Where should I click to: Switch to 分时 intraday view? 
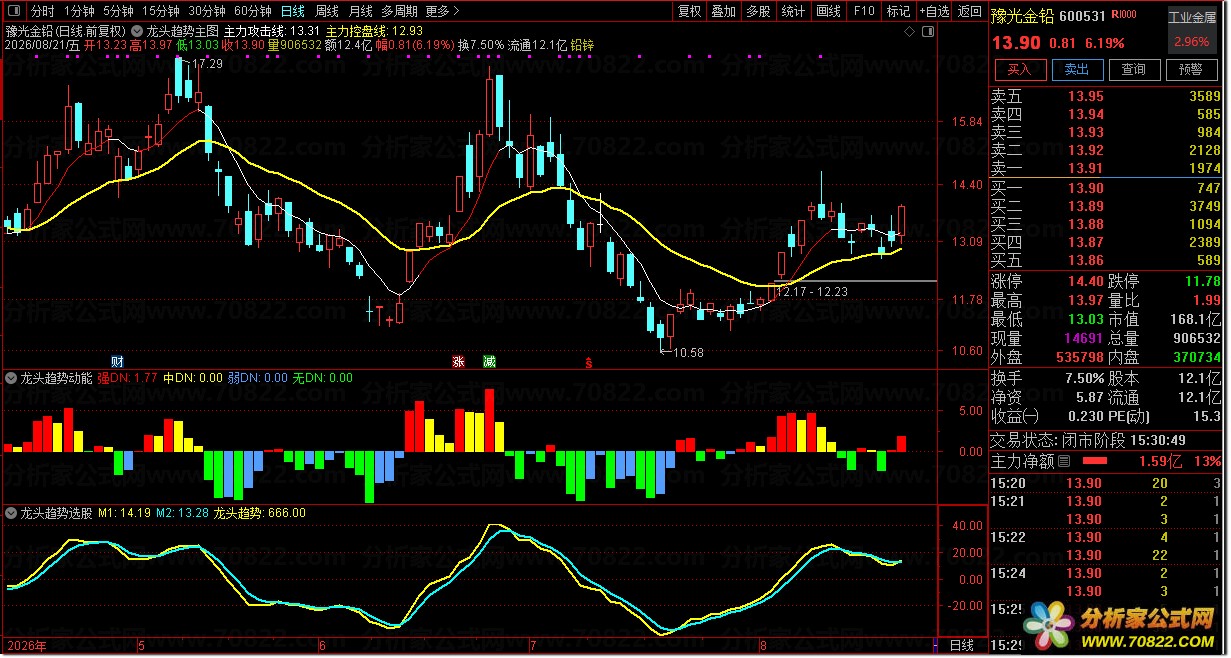tap(42, 12)
